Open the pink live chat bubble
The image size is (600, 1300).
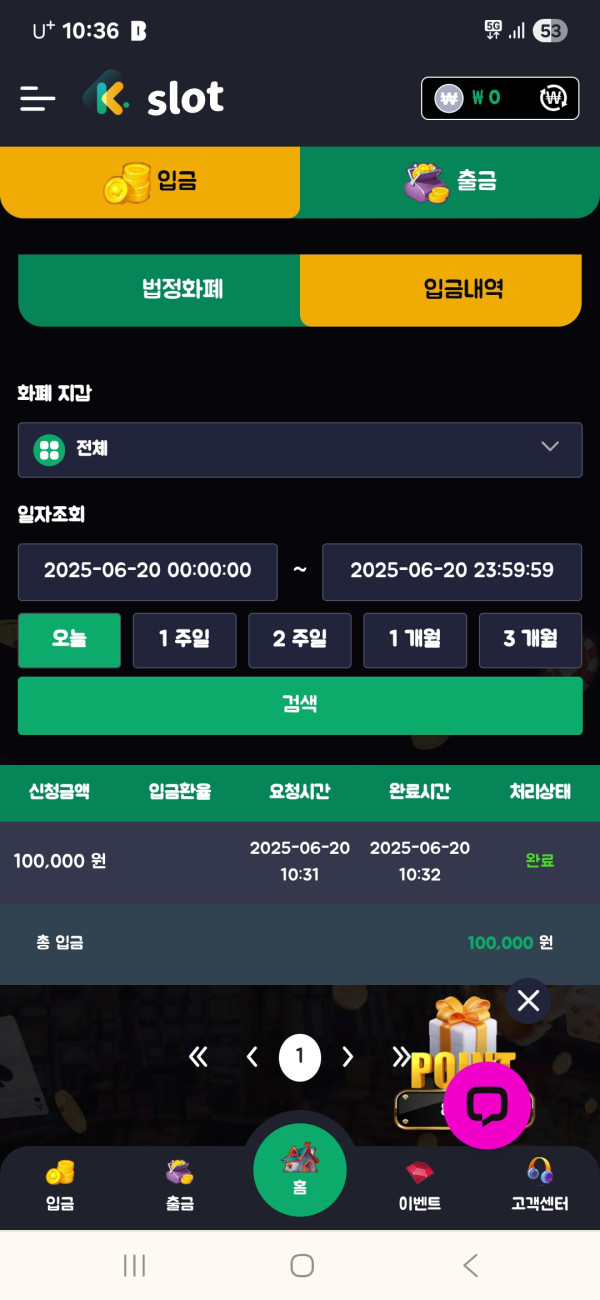[487, 1105]
